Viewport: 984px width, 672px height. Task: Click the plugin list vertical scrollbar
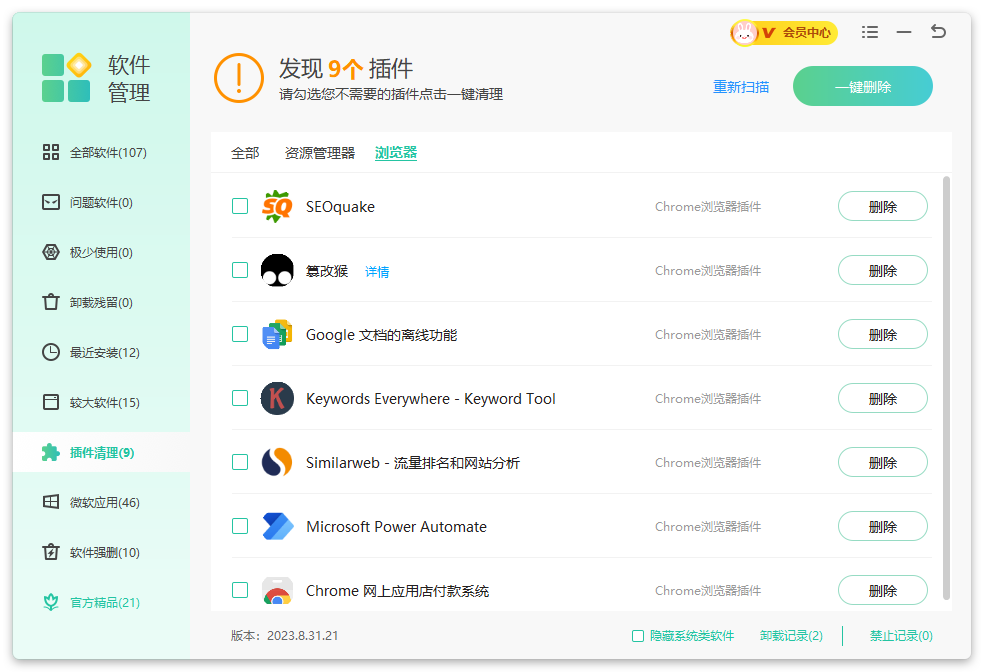(946, 388)
